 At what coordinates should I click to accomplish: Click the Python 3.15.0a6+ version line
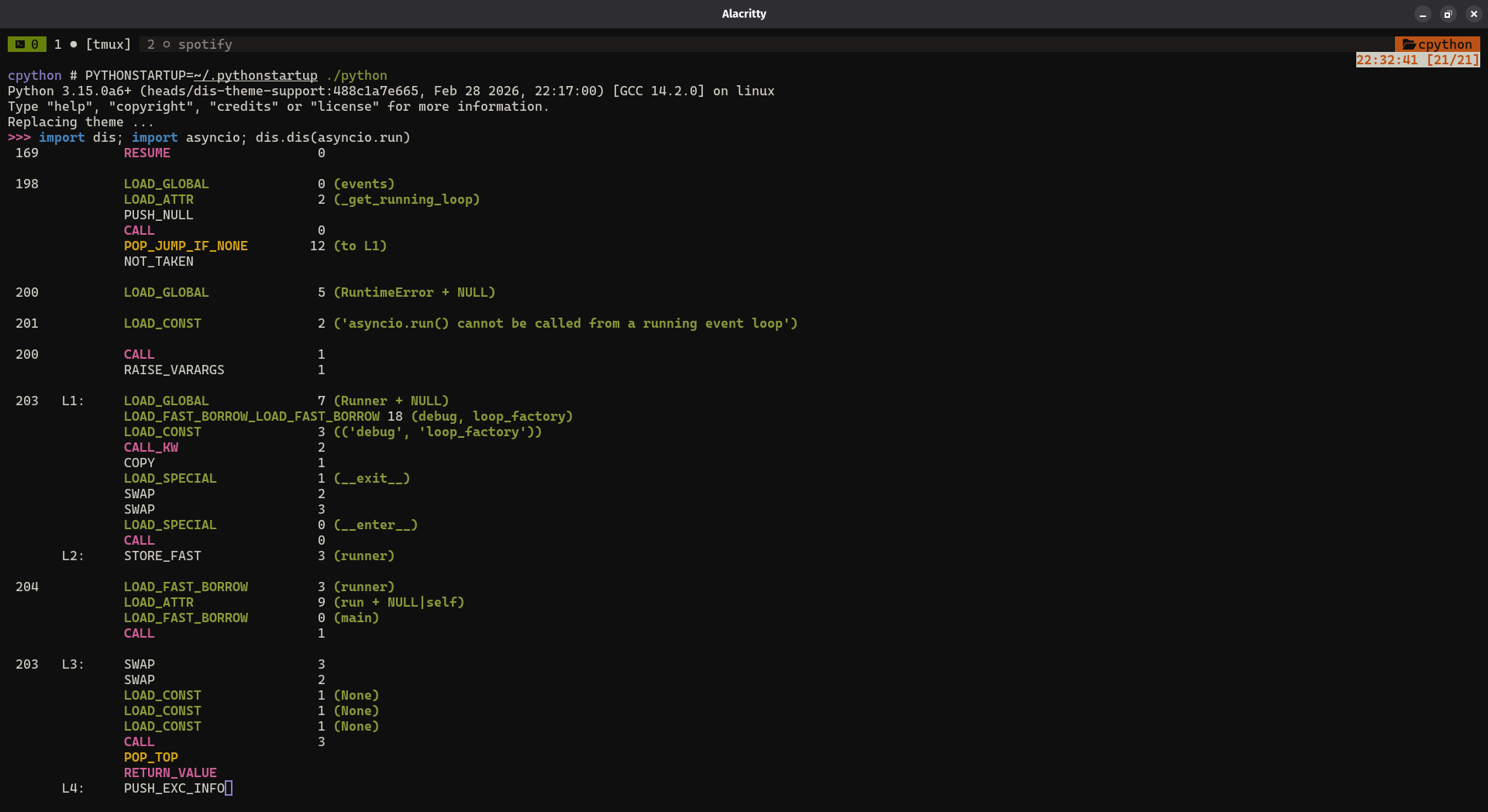(x=391, y=91)
